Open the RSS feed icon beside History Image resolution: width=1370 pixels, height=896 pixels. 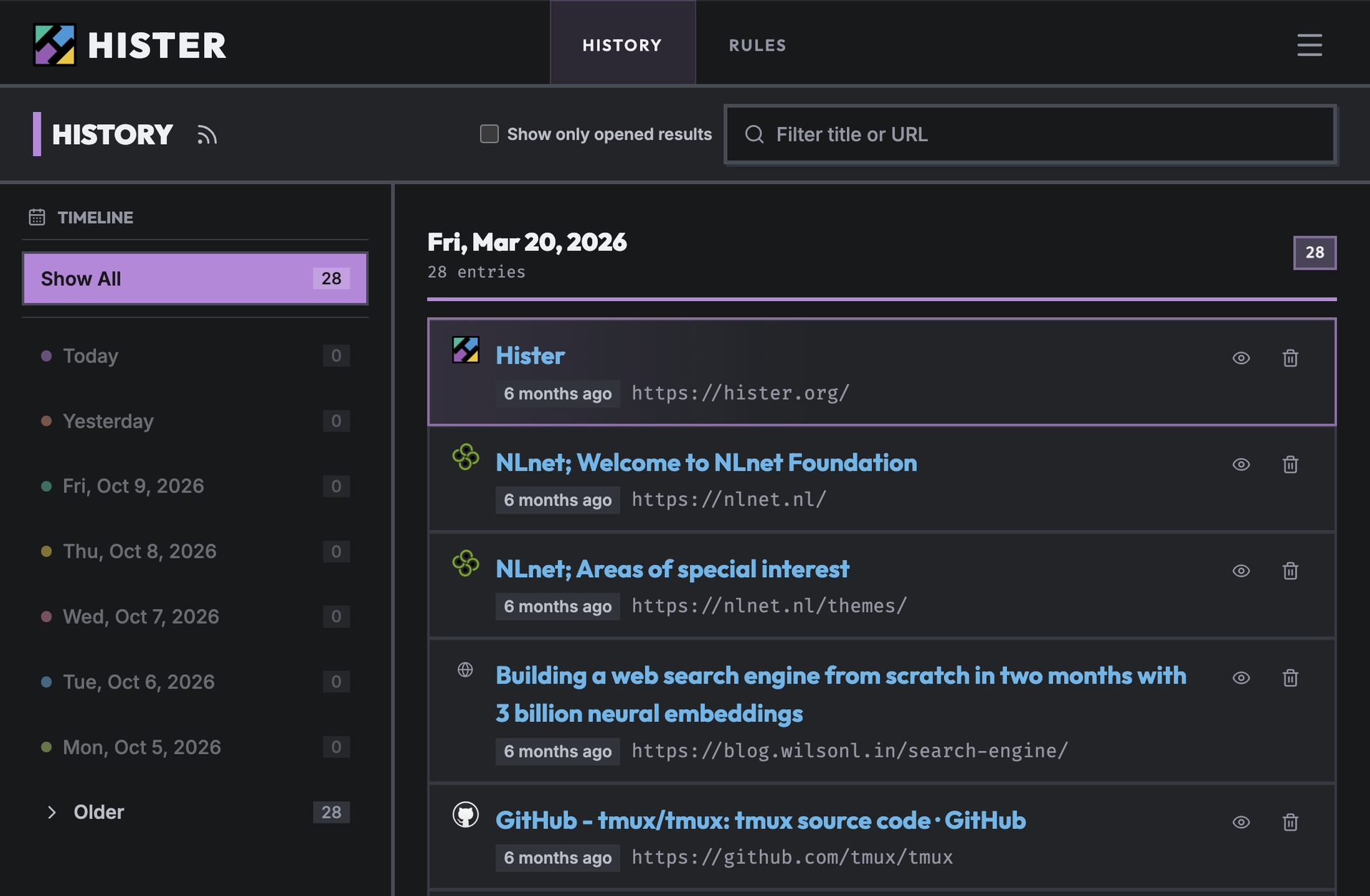tap(207, 135)
